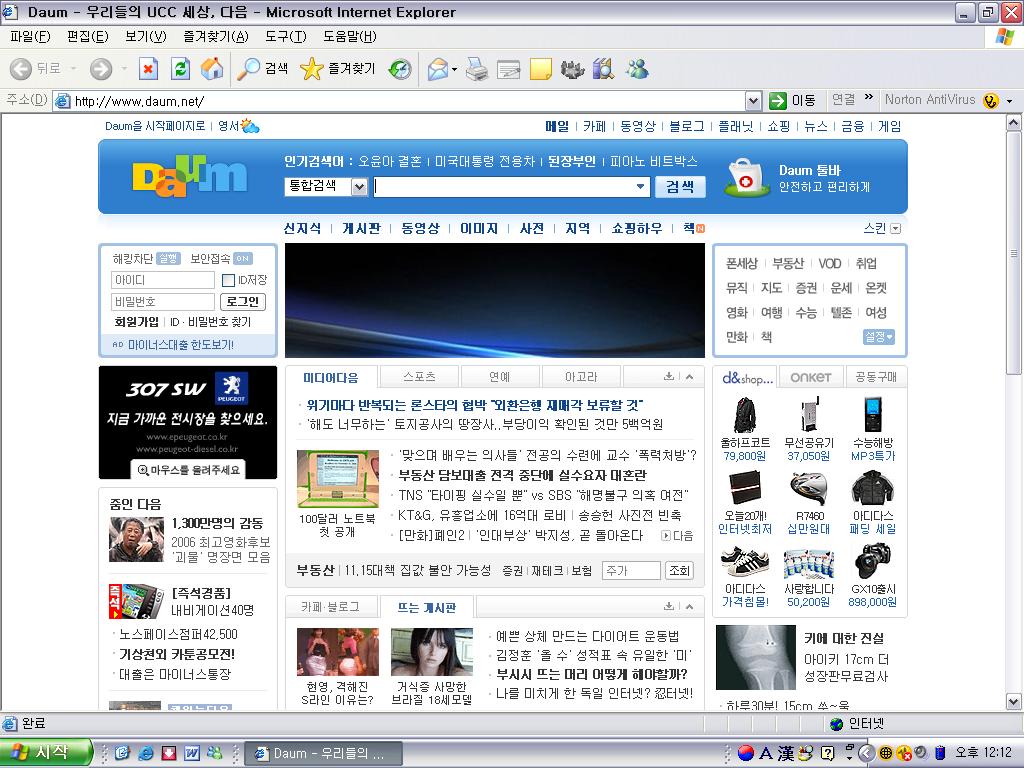The image size is (1024, 768).
Task: Check the ID저장 checkbox
Action: [229, 280]
